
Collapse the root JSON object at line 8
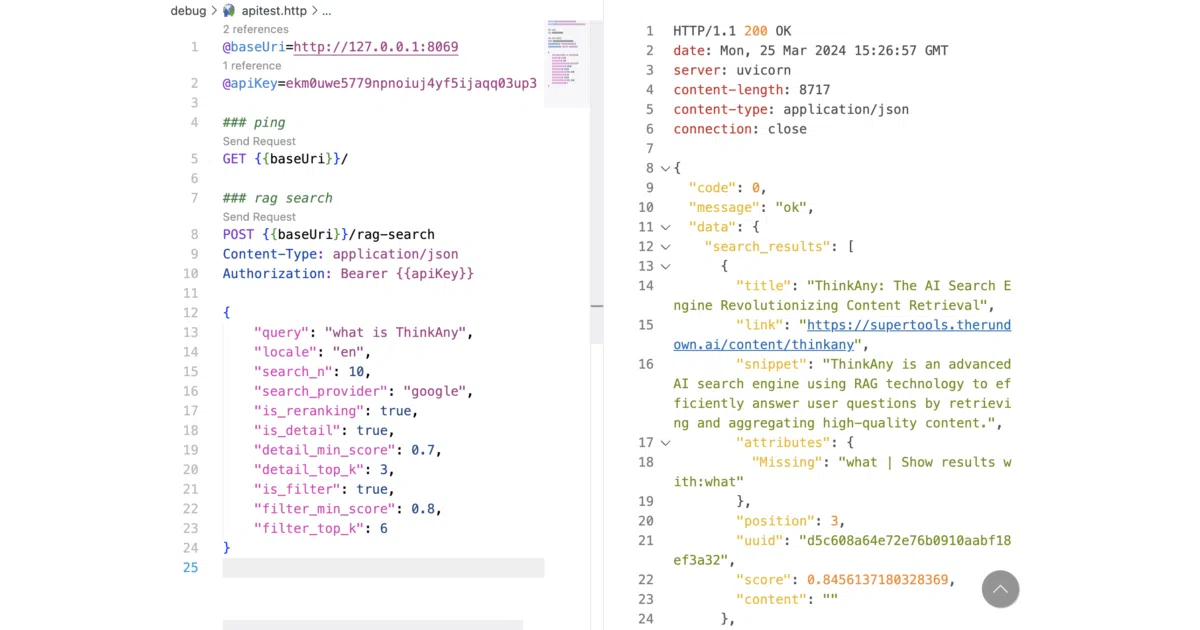[x=666, y=168]
